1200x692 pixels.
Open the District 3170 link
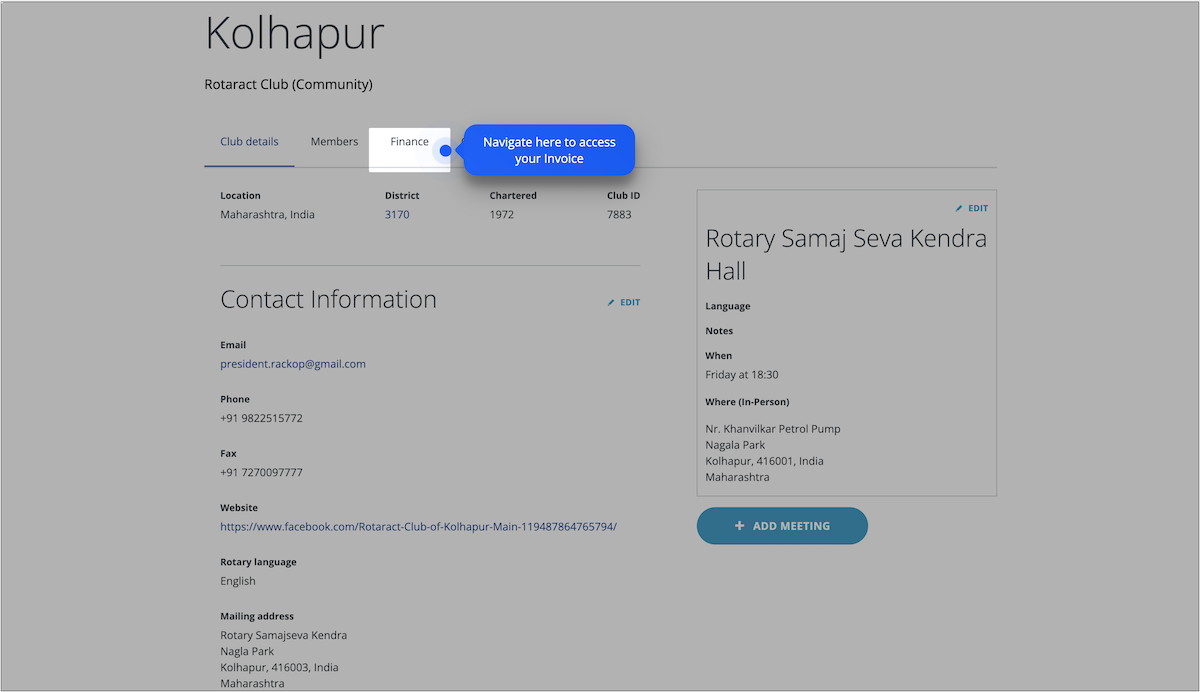click(397, 215)
